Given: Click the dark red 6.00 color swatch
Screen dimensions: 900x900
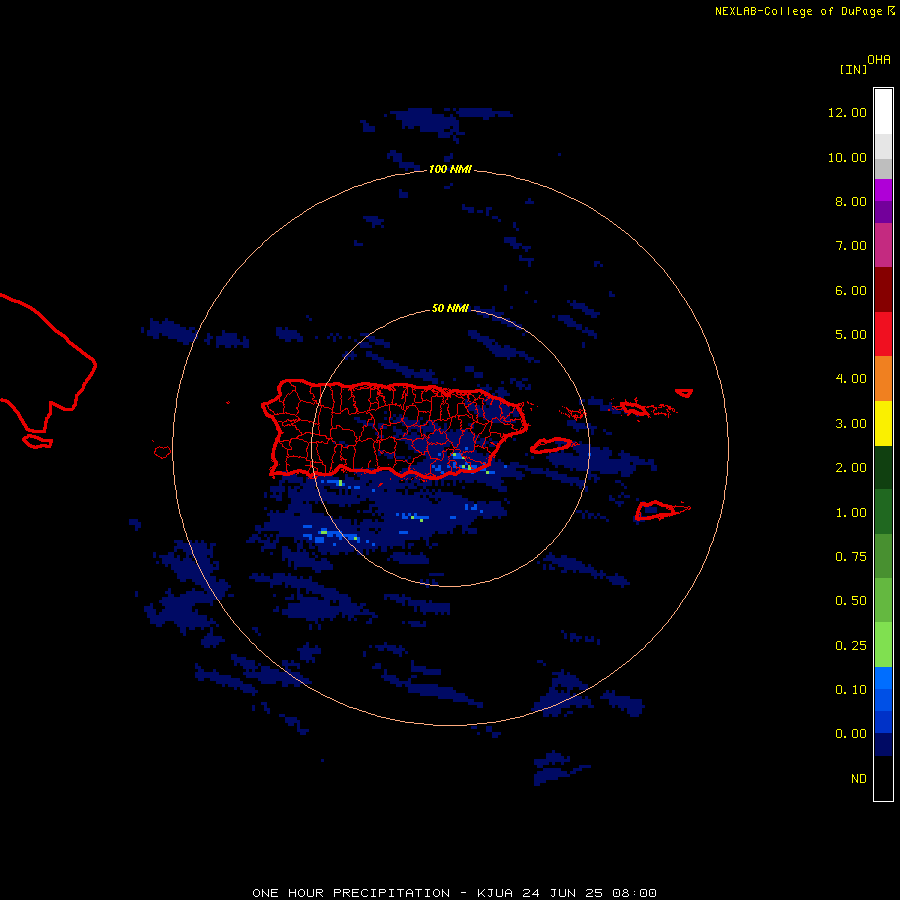Looking at the screenshot, I should pyautogui.click(x=883, y=290).
